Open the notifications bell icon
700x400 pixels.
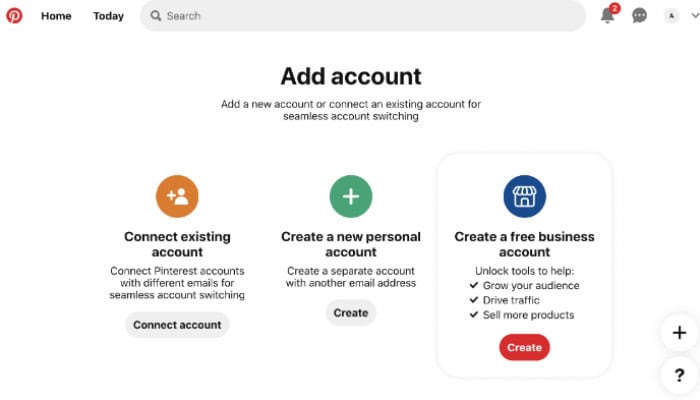608,15
